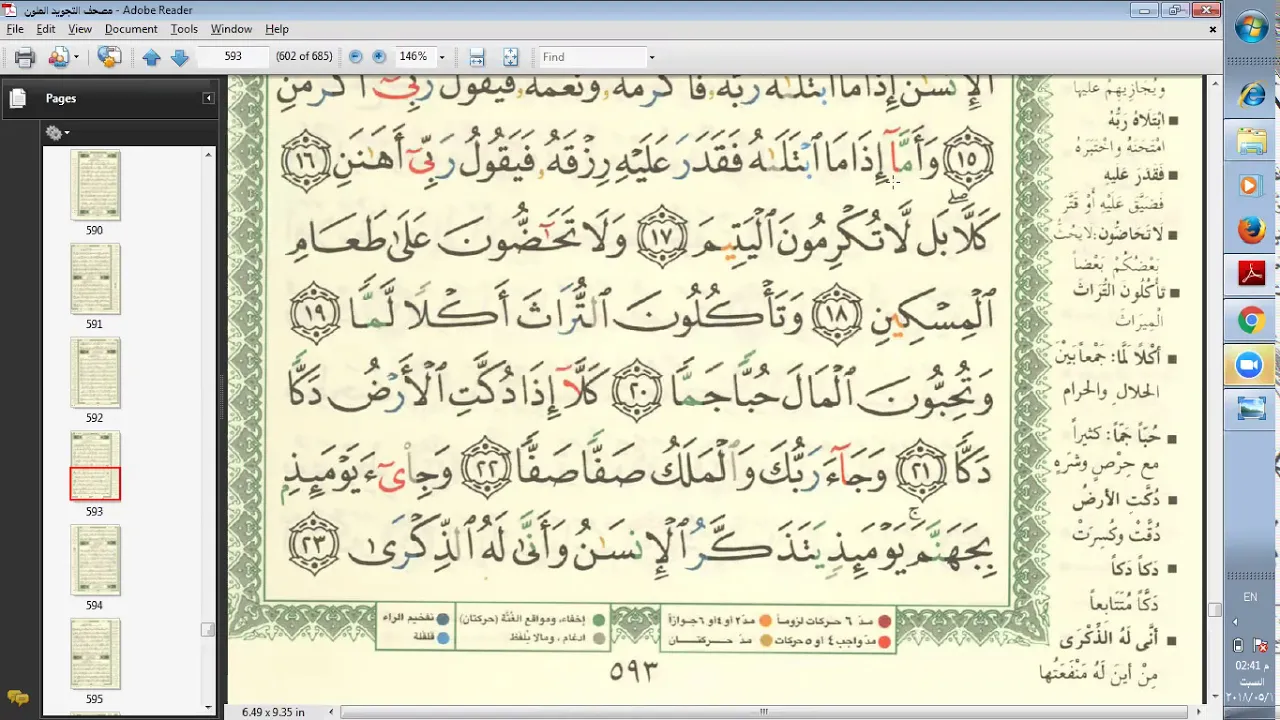Click the web conference globe icon
Screen dimensions: 1280x720
109,57
